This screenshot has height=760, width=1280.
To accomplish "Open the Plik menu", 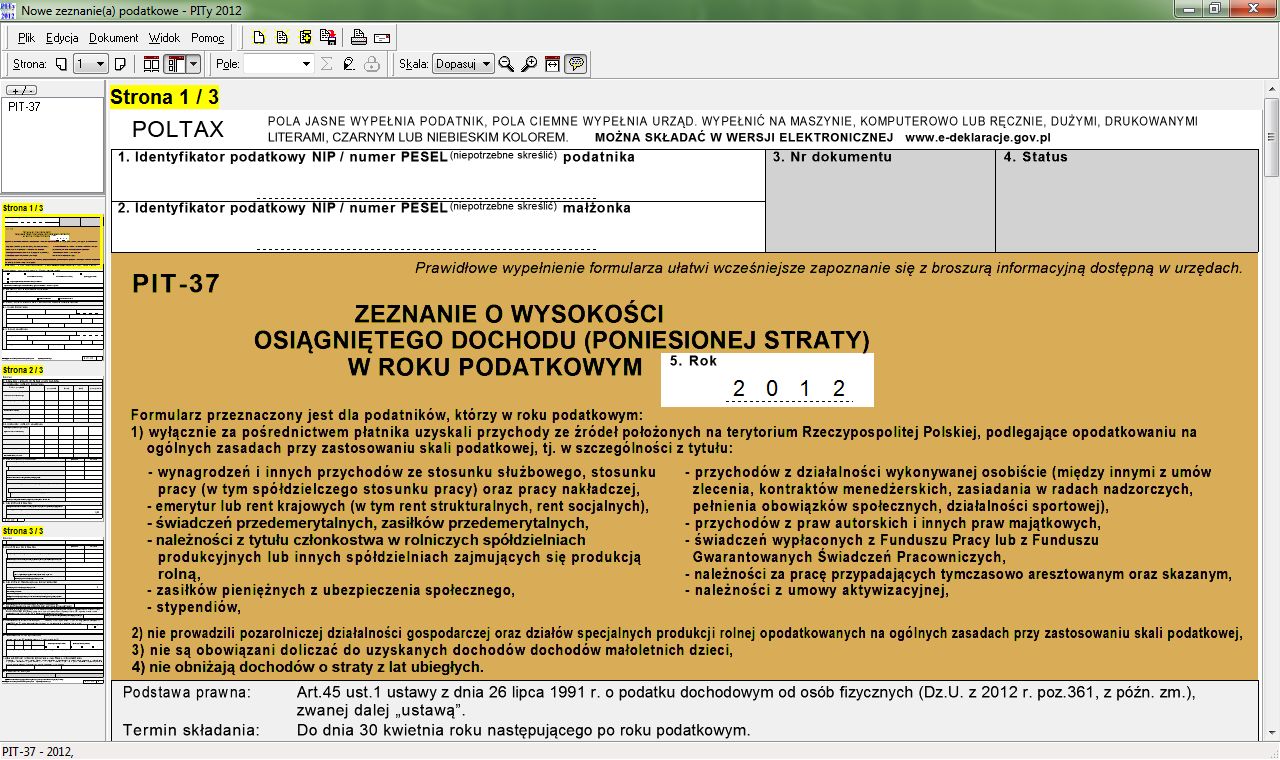I will (x=26, y=38).
